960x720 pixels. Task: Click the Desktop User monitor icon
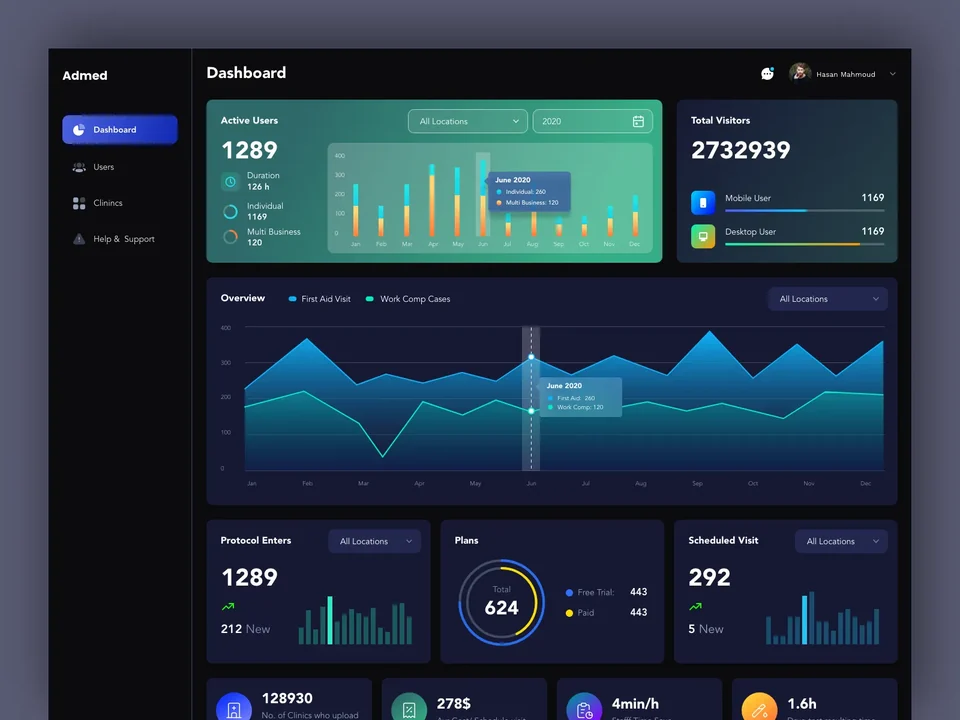coord(703,236)
